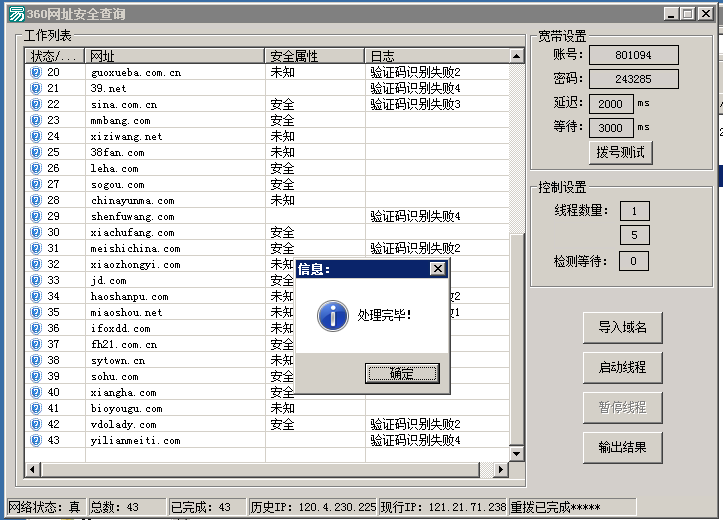Viewport: 723px width, 520px height.
Task: Click the 拨号测试 dial test button
Action: tap(621, 153)
